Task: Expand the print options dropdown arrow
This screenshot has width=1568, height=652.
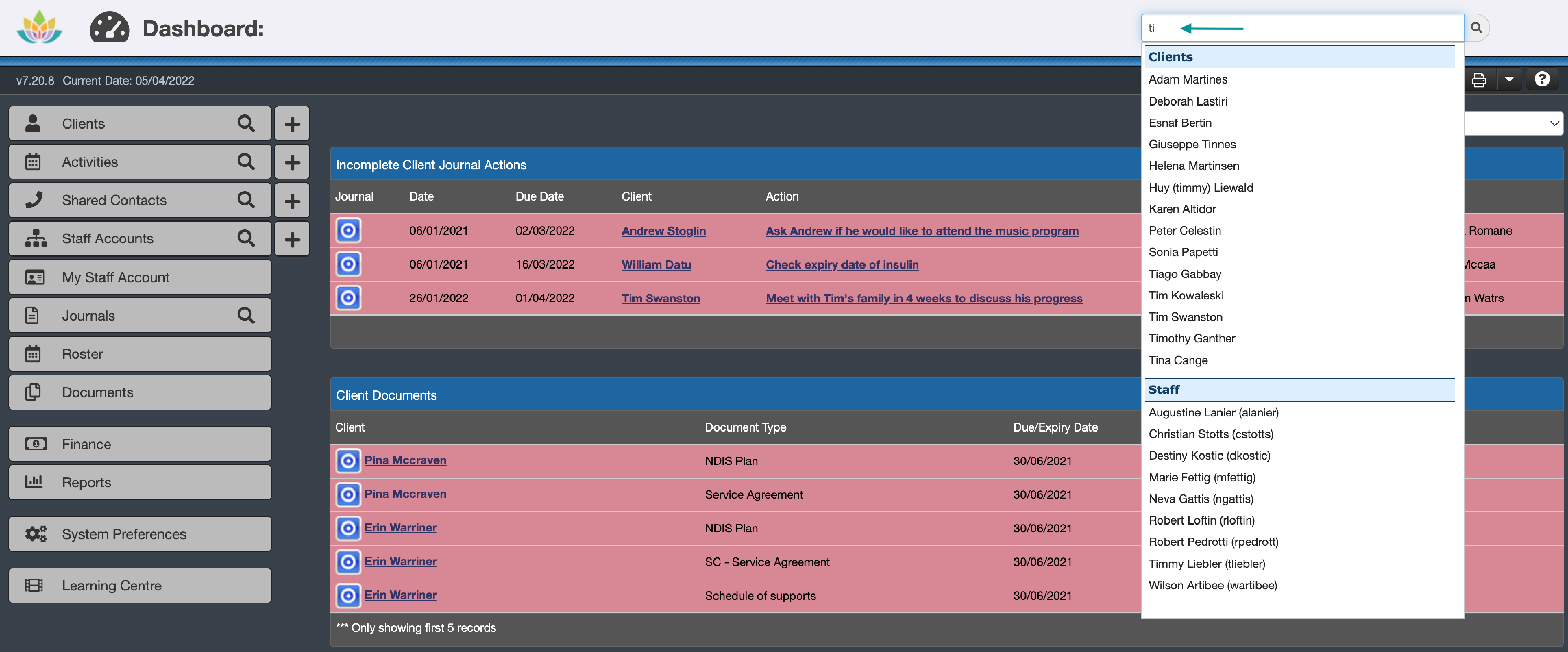Action: tap(1509, 80)
